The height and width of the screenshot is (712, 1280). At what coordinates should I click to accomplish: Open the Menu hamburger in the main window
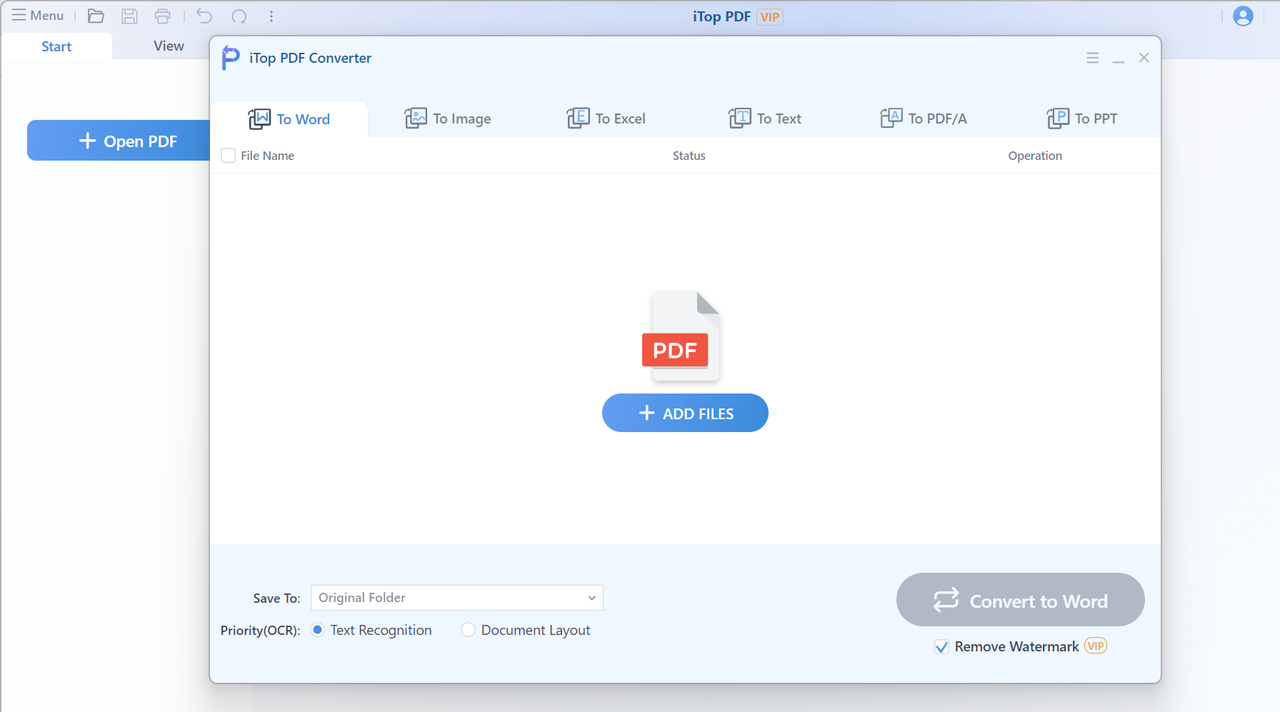point(37,16)
